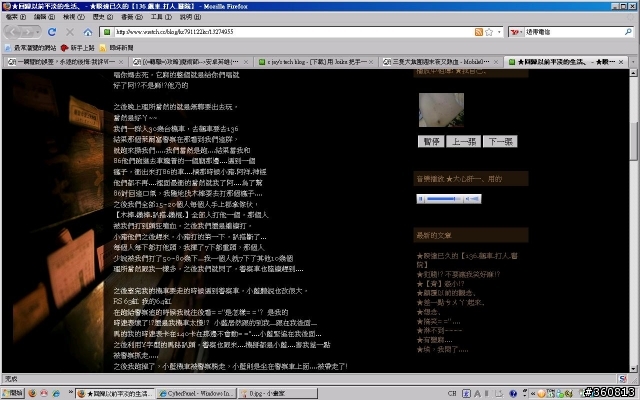Open the Windows 開始 Start button
The image size is (640, 400).
point(13,393)
